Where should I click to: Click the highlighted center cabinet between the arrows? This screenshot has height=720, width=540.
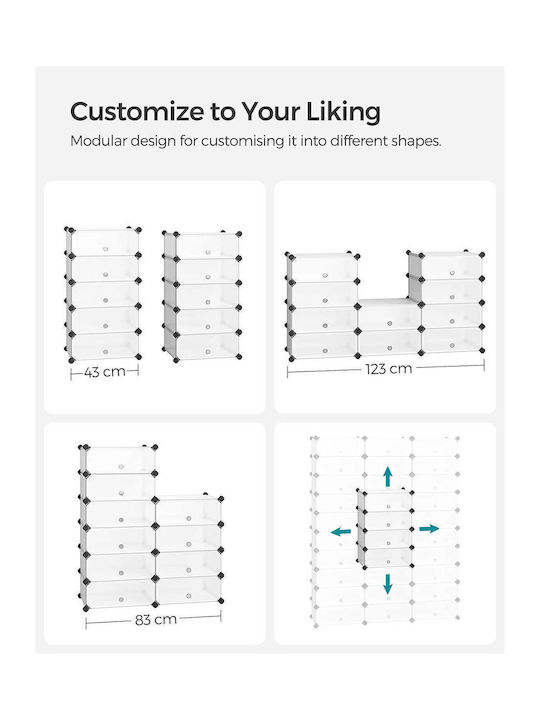coord(385,528)
